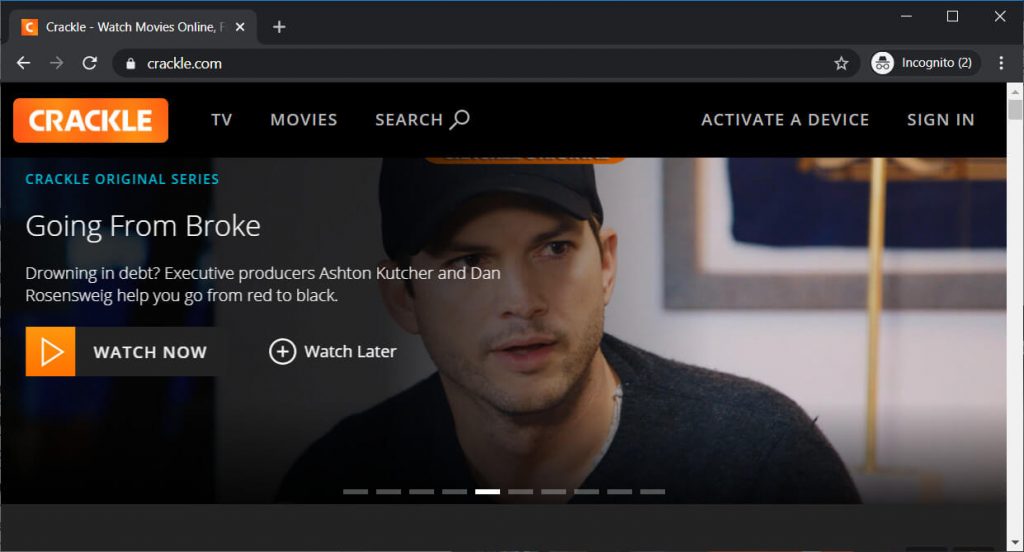Select the first carousel slide indicator
1024x552 pixels.
click(x=355, y=491)
